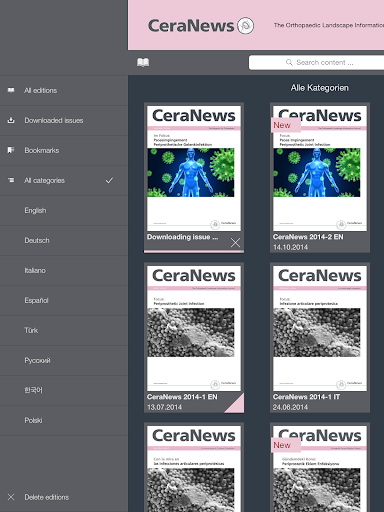
Task: Cancel the issue download with the X icon
Action: 235,242
